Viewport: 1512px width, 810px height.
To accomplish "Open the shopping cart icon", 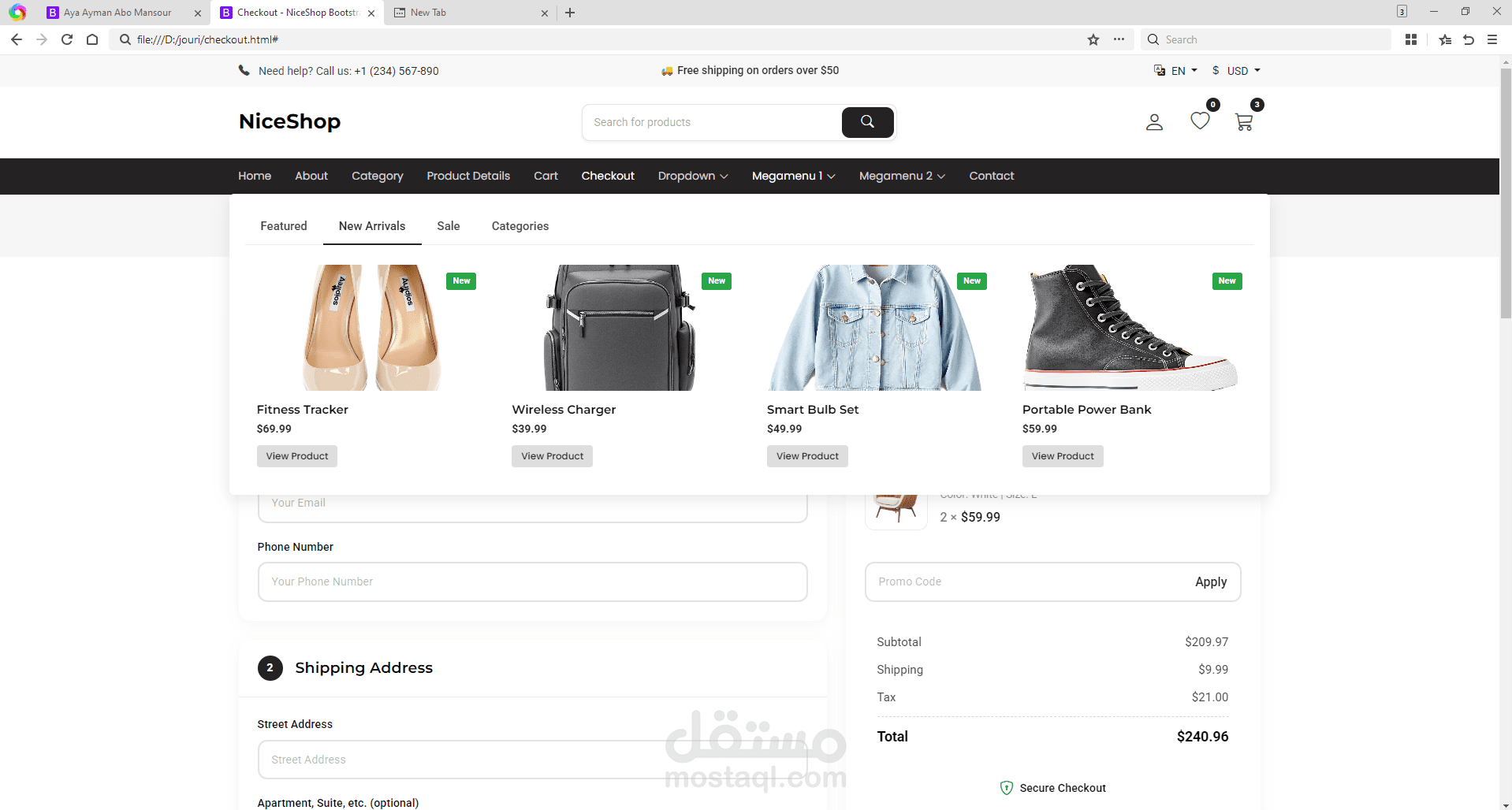I will pos(1244,122).
